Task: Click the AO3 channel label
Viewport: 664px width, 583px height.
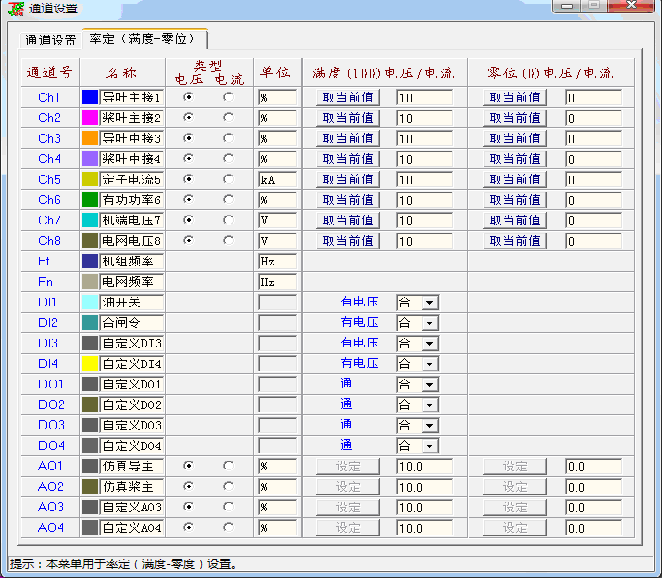Action: (x=51, y=507)
